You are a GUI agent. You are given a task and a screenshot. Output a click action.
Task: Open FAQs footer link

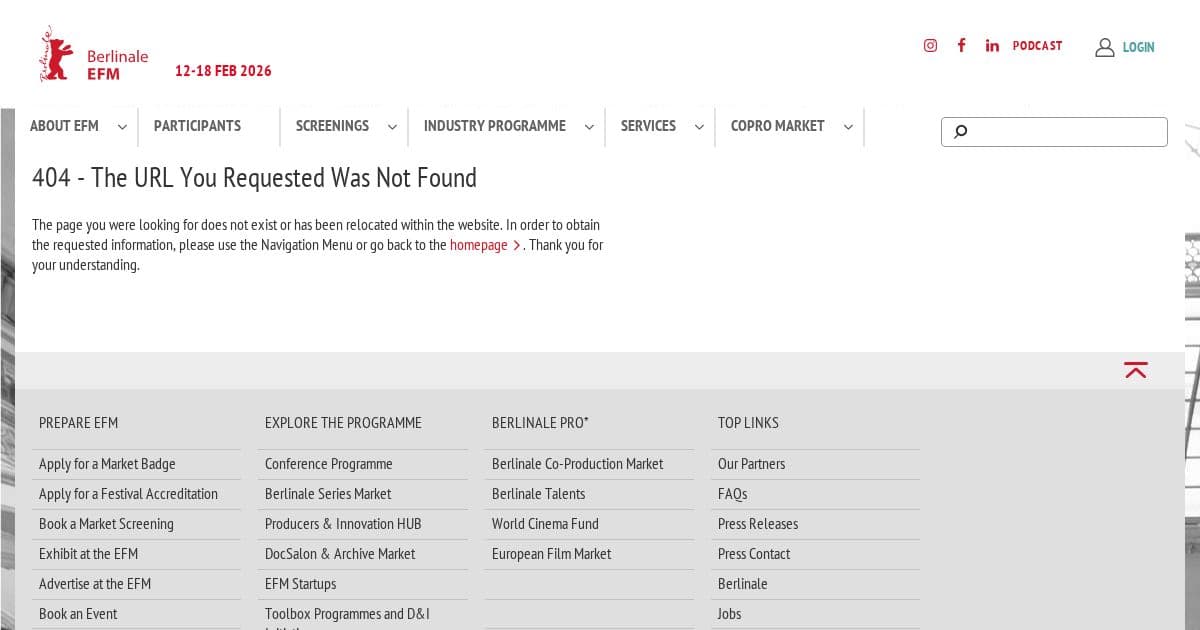(732, 494)
